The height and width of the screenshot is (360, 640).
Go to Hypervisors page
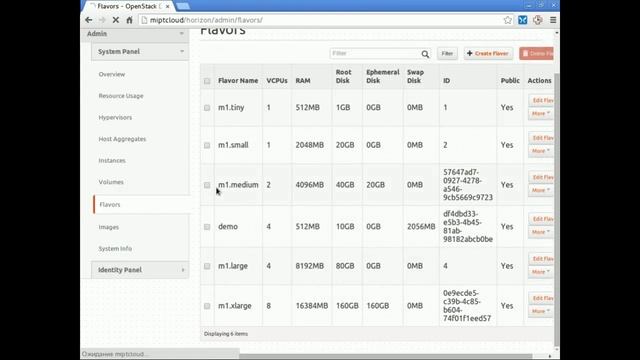pos(115,118)
